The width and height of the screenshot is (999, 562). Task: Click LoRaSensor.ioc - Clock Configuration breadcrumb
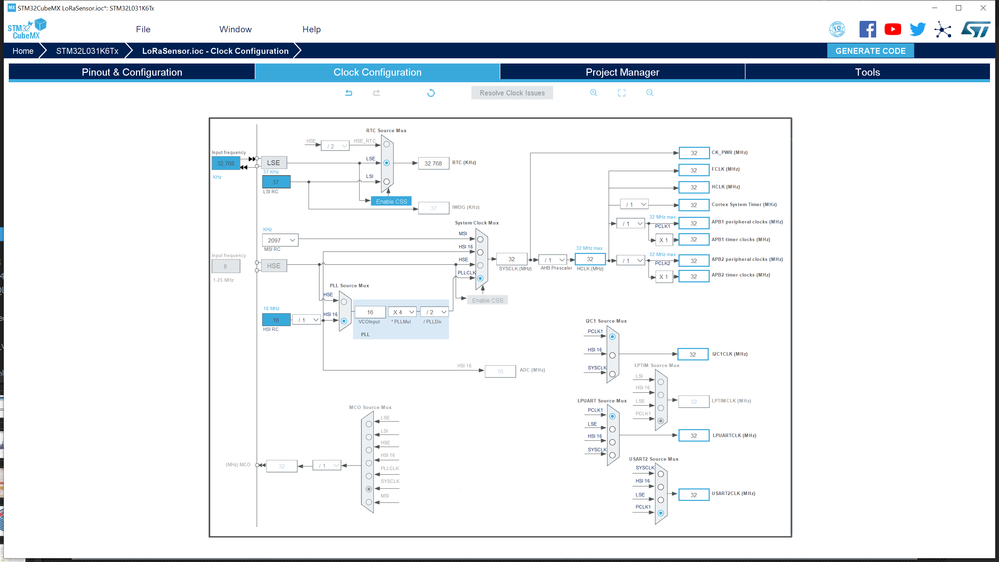(x=215, y=51)
